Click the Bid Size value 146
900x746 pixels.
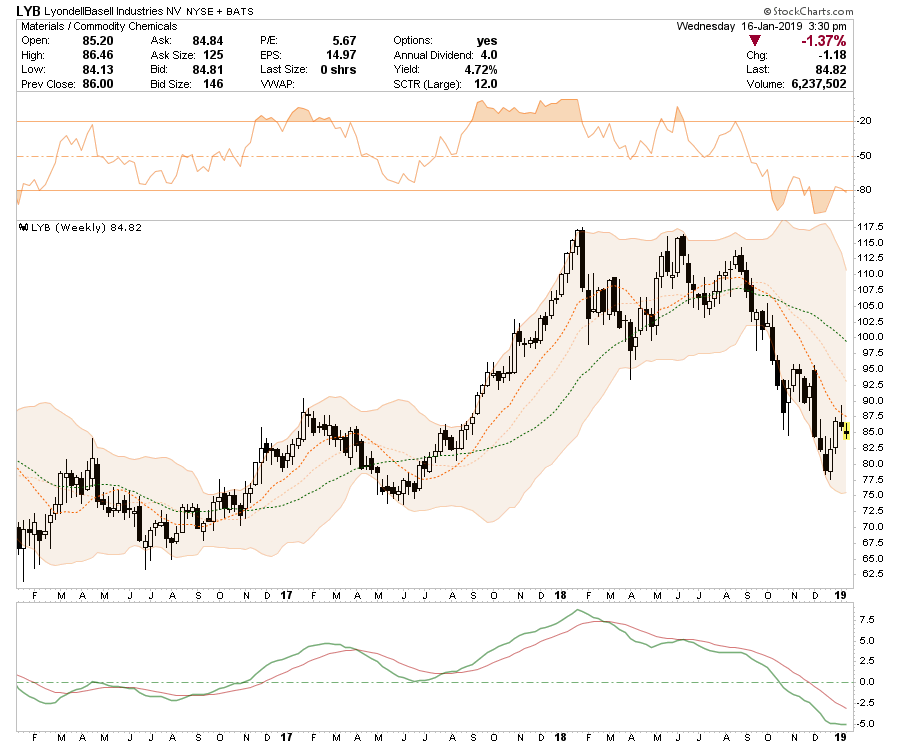(213, 84)
